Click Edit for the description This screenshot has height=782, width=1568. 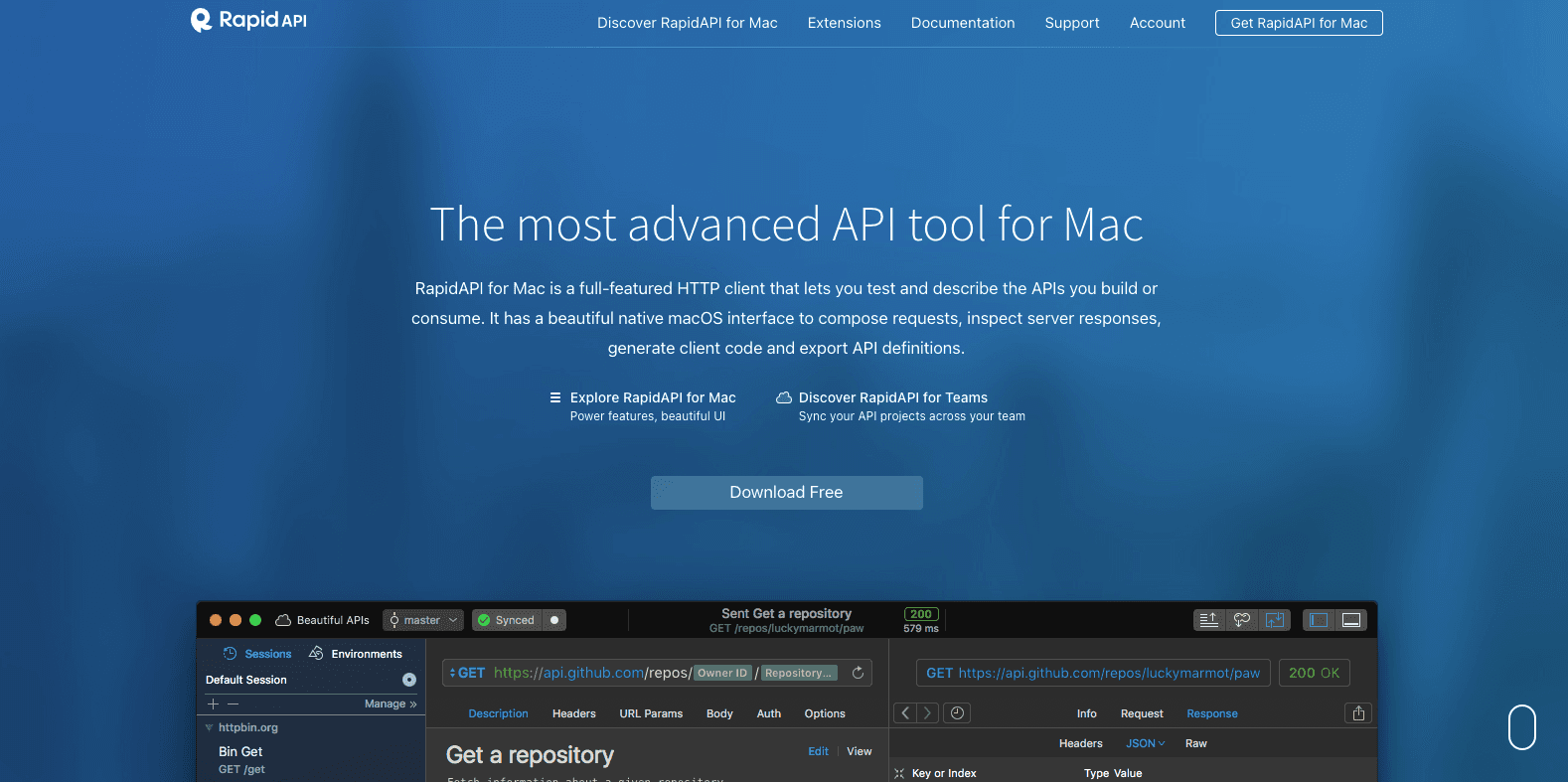pyautogui.click(x=818, y=751)
